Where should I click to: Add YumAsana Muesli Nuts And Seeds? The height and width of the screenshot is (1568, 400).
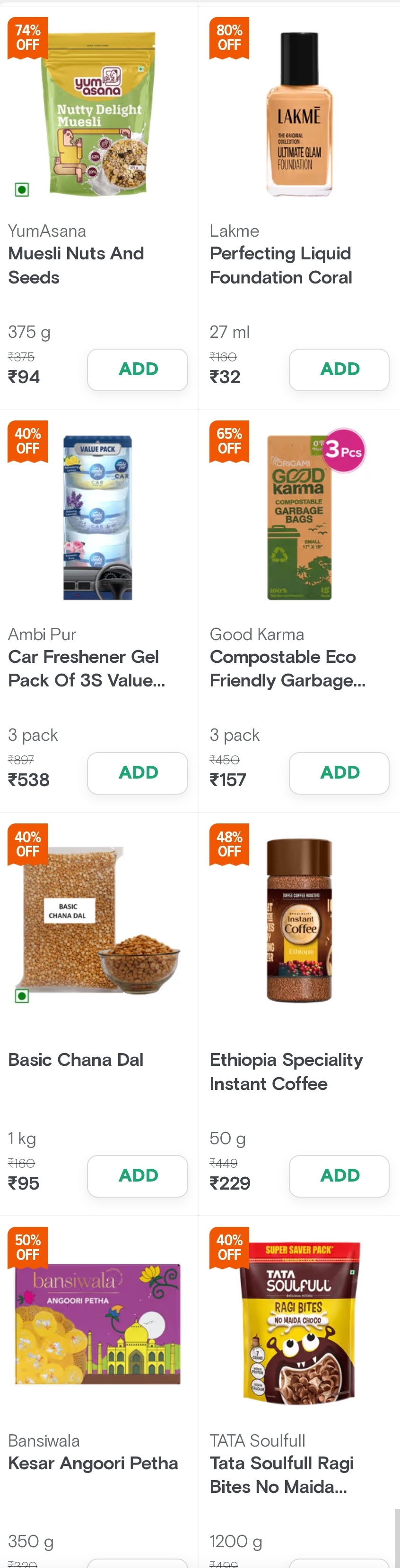[138, 369]
